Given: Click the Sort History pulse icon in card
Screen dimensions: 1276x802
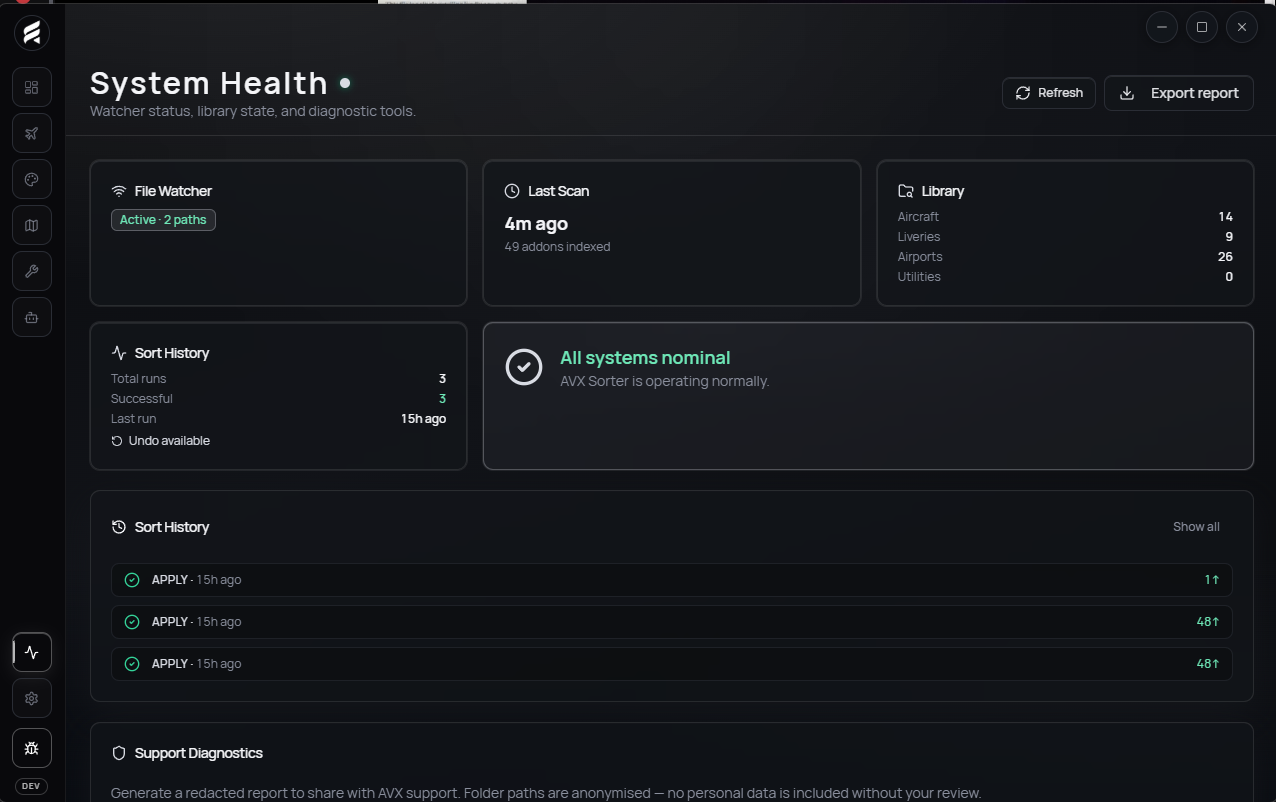Looking at the screenshot, I should [119, 353].
